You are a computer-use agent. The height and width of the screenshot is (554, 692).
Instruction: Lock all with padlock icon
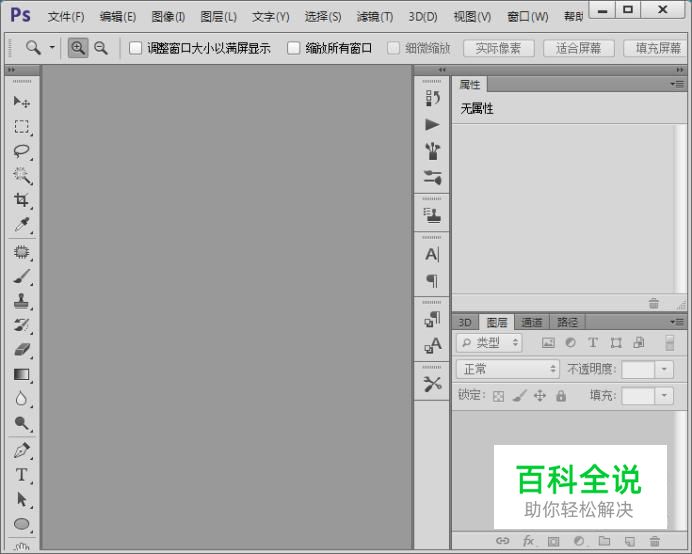tap(561, 396)
